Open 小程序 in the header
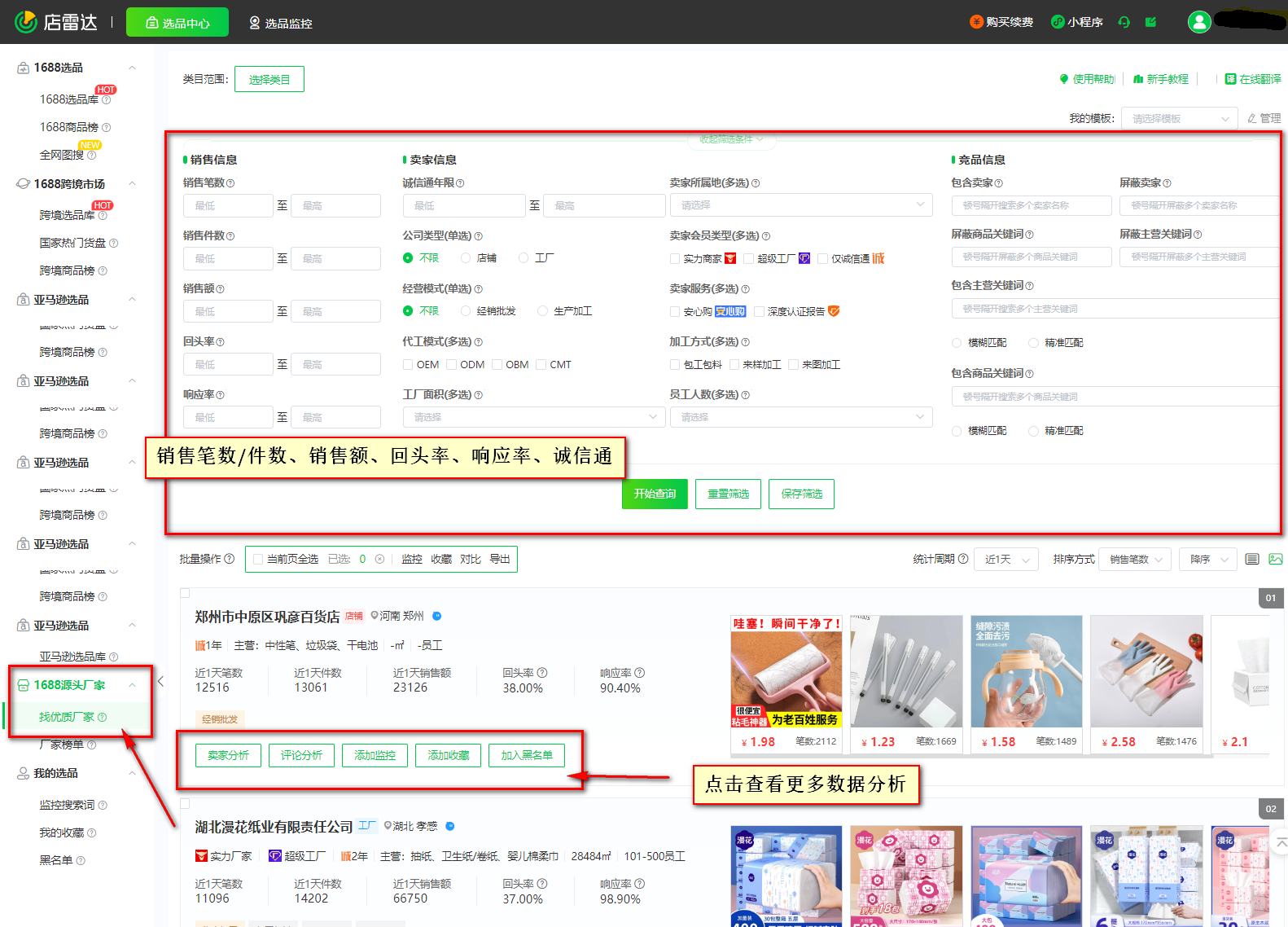Viewport: 1288px width, 927px height. tap(1076, 22)
